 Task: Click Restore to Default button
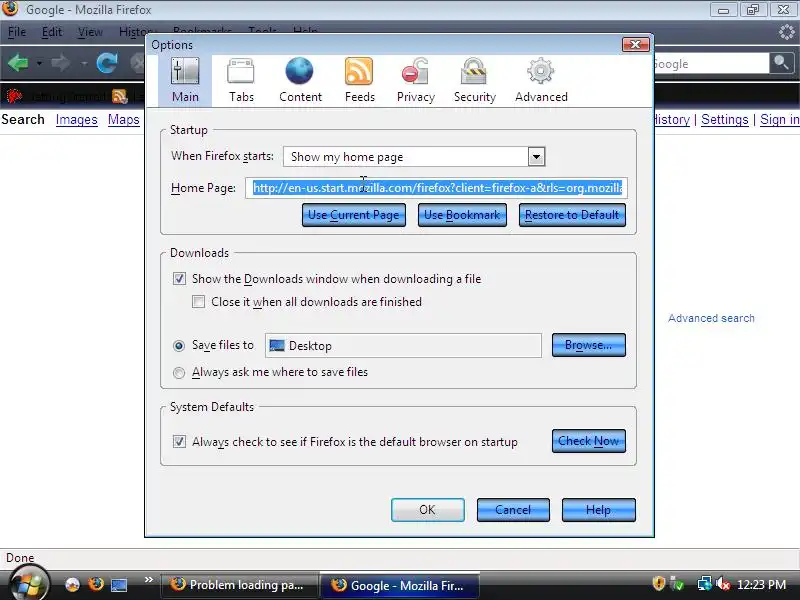click(x=572, y=215)
